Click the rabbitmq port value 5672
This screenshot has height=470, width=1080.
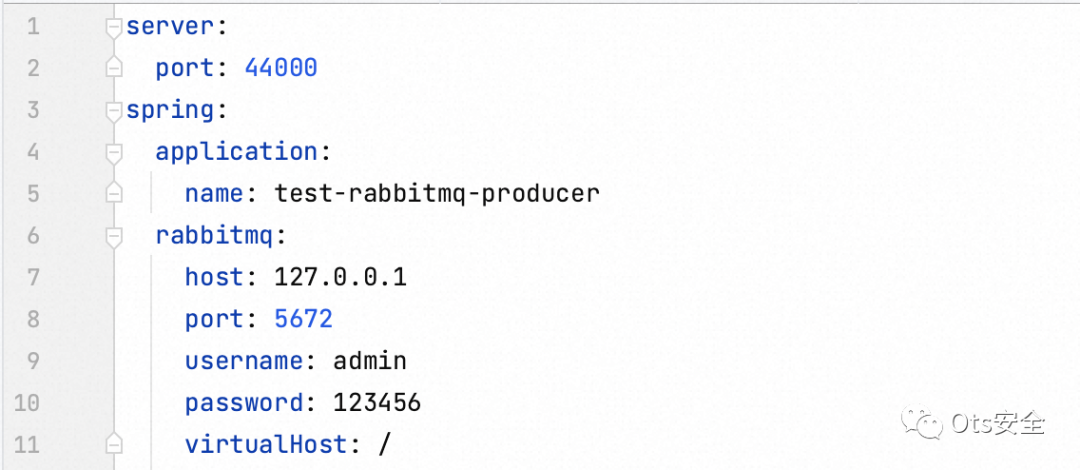click(303, 319)
